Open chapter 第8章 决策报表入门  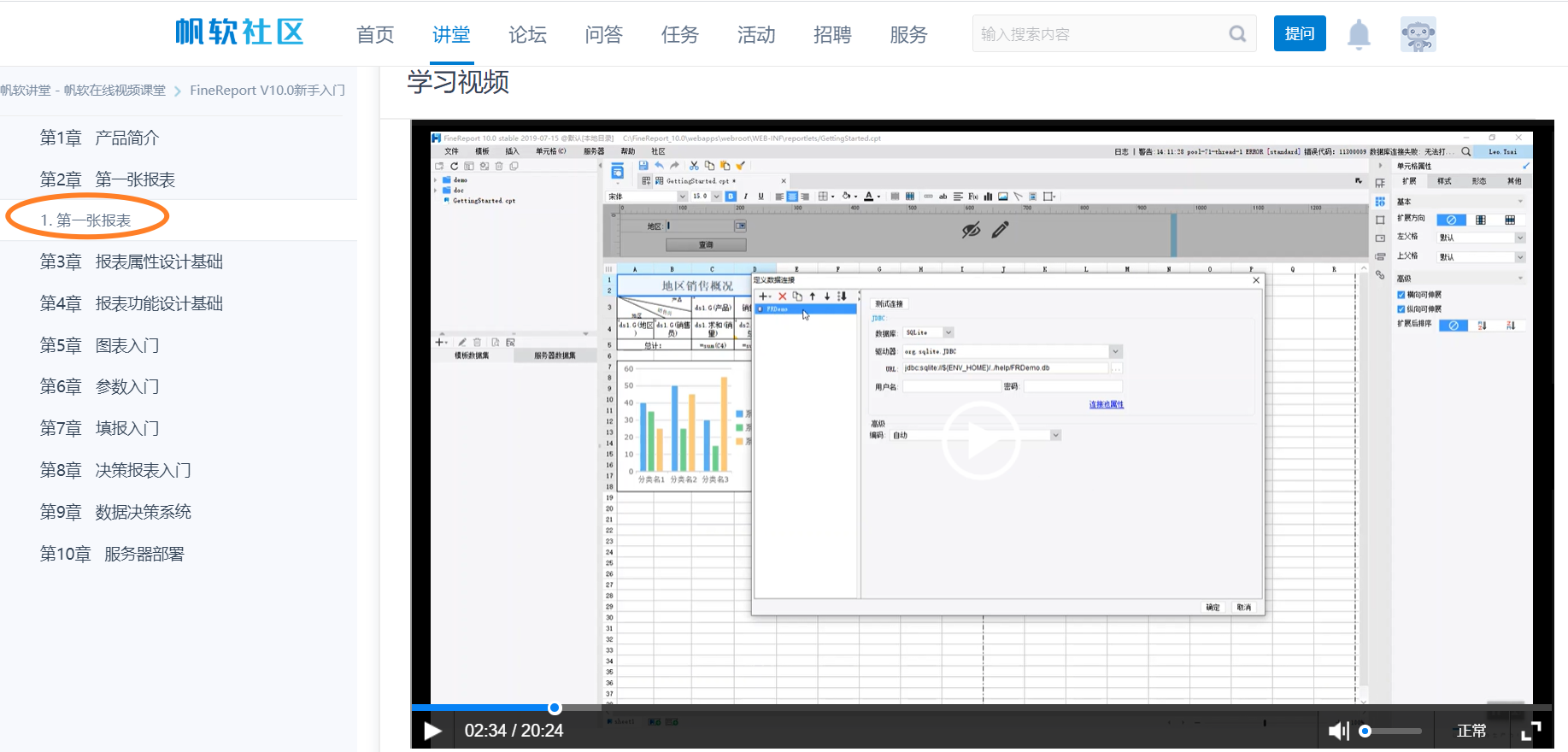[115, 471]
